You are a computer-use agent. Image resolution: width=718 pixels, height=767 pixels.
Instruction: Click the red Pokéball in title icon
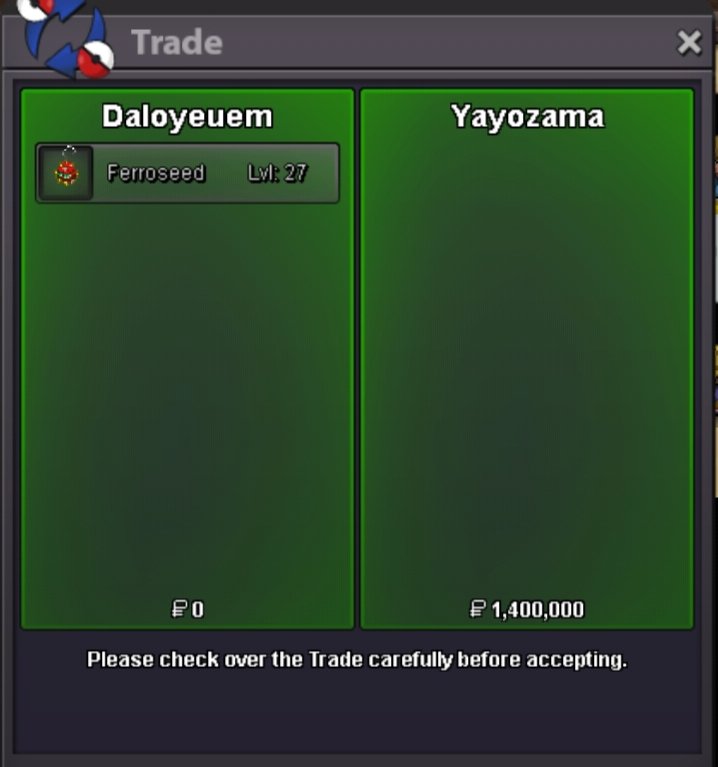point(96,59)
